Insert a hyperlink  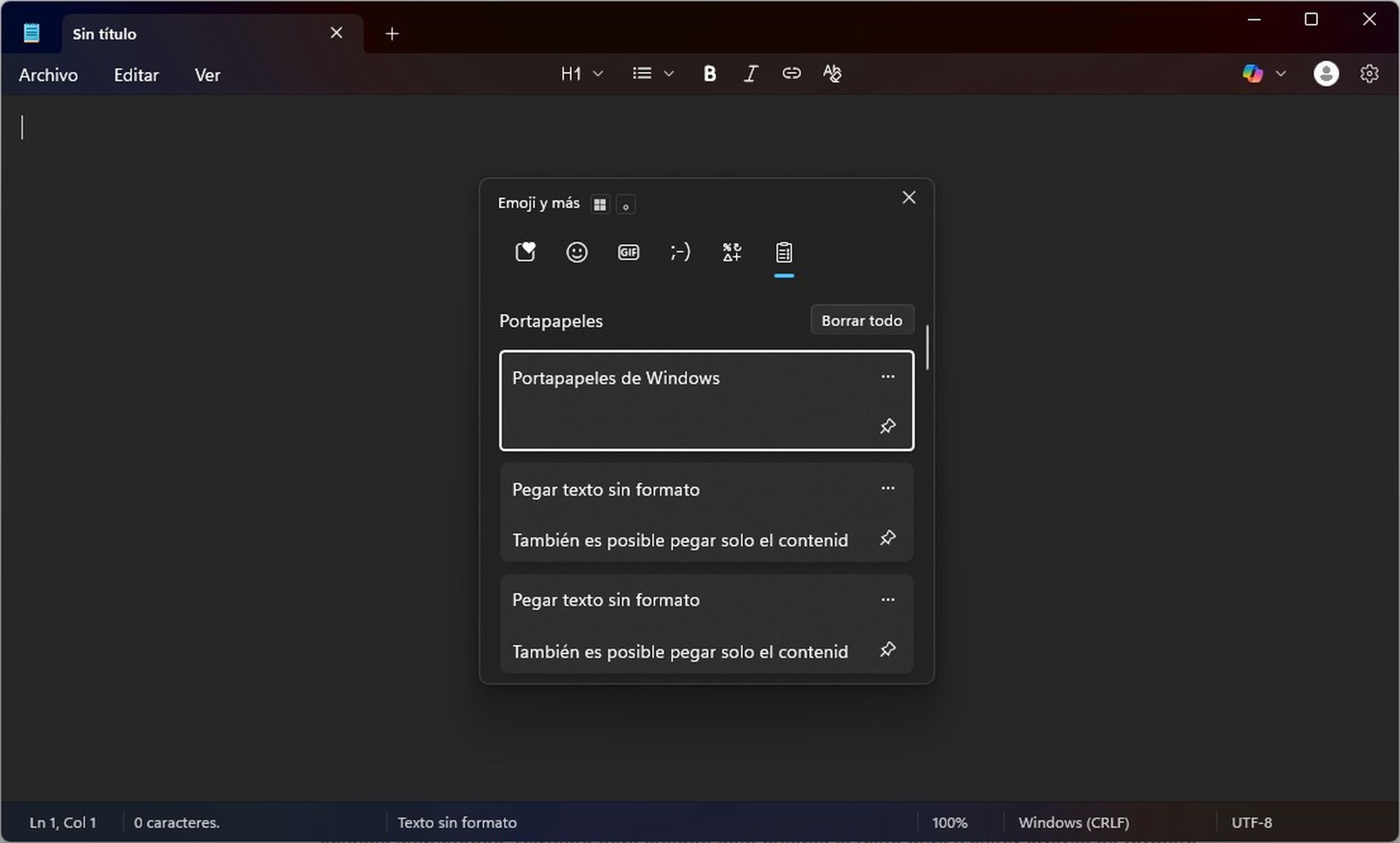[791, 73]
